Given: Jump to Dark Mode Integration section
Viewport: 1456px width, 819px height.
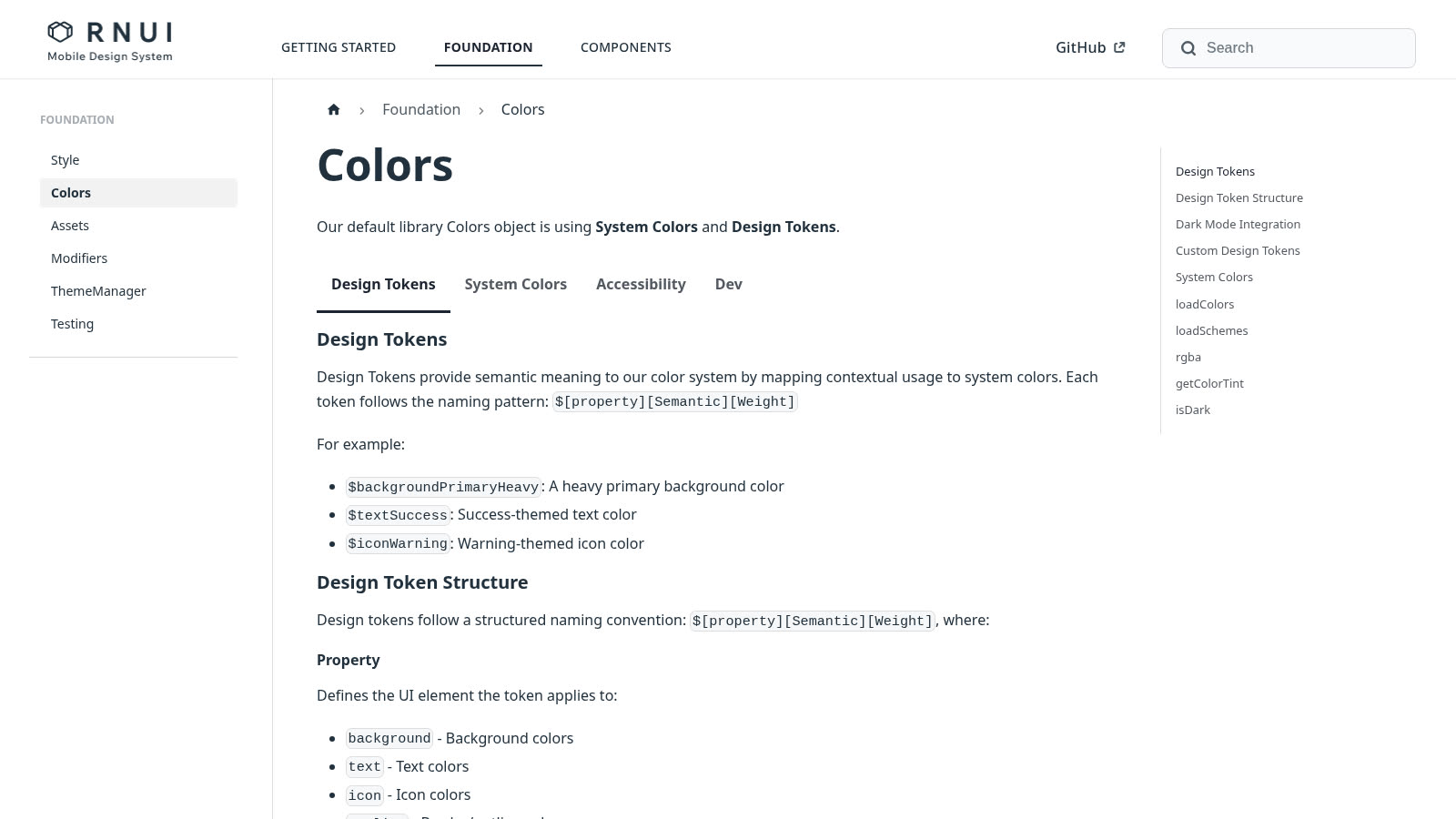Looking at the screenshot, I should (1238, 224).
